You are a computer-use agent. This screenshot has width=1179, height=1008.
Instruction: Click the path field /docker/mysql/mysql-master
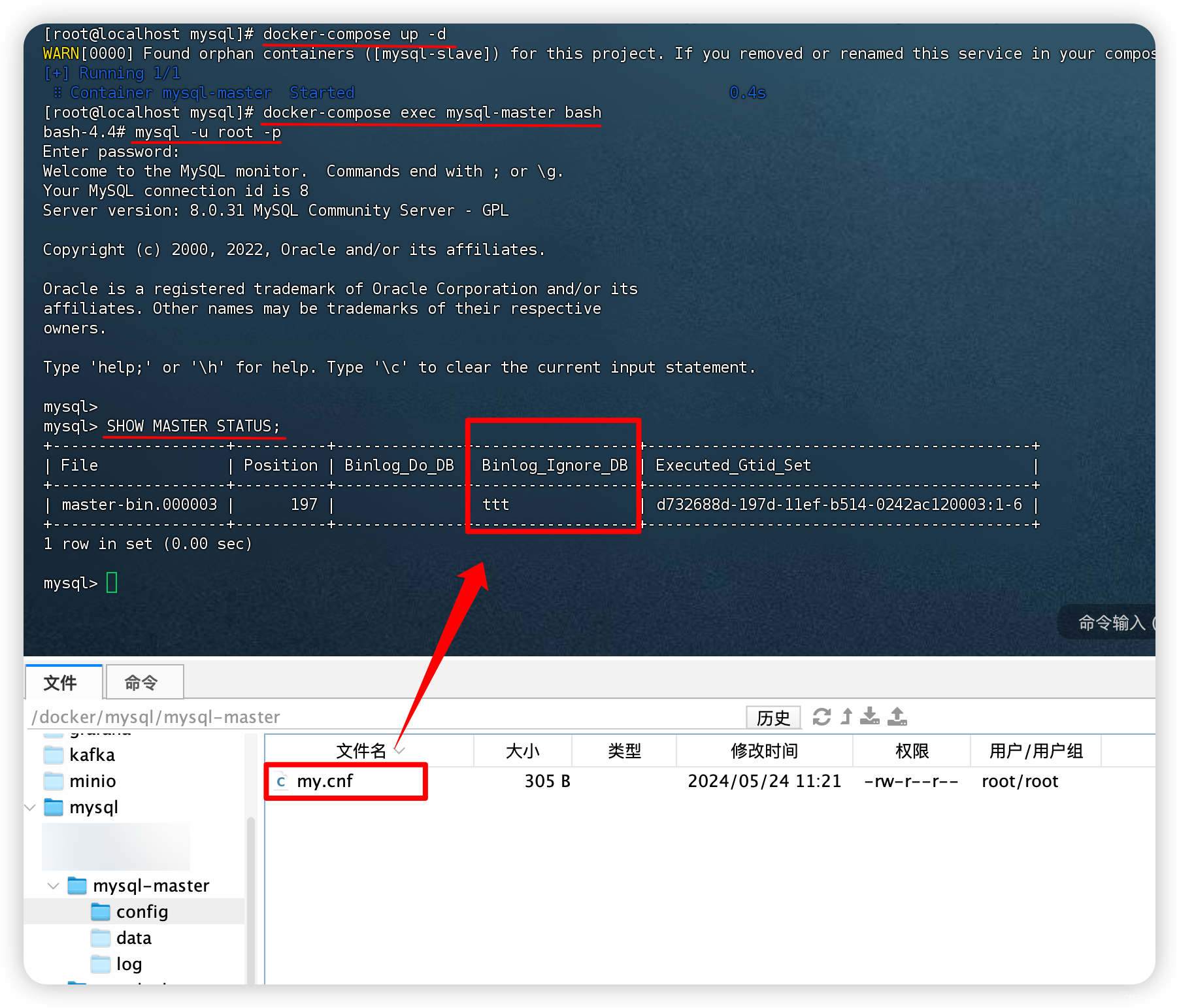386,717
